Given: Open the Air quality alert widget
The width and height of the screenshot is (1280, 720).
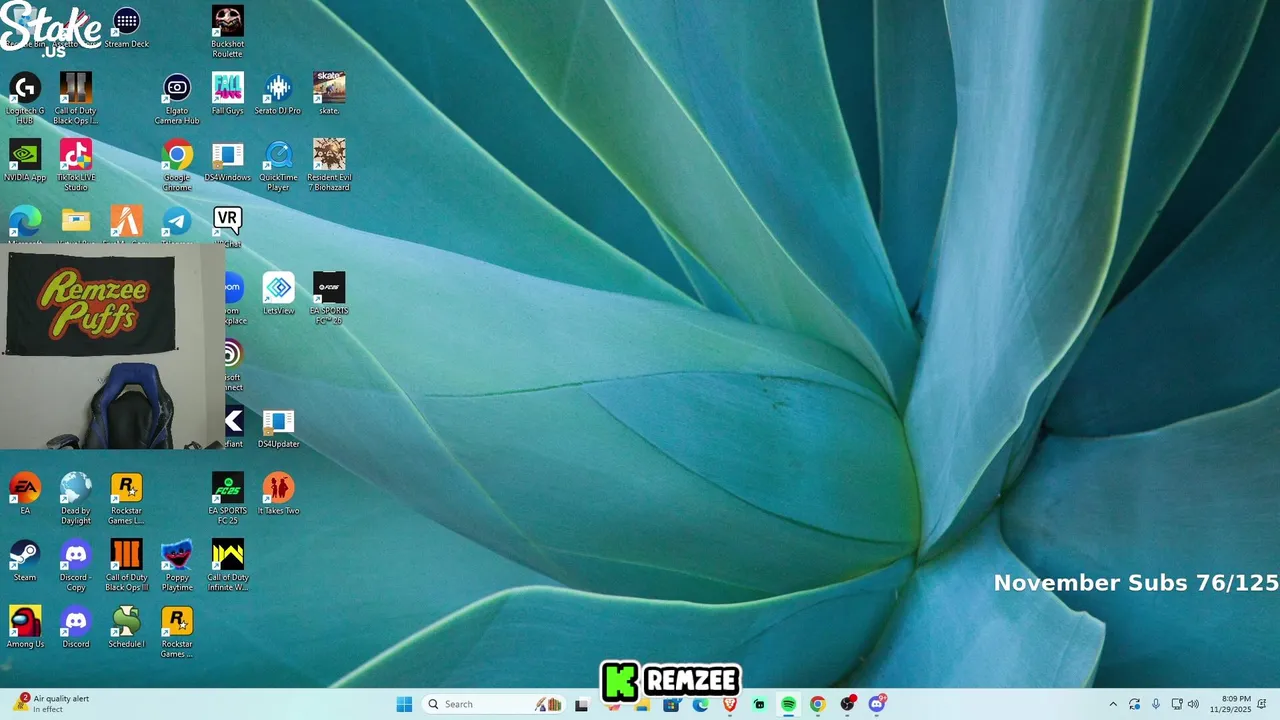Looking at the screenshot, I should point(52,704).
